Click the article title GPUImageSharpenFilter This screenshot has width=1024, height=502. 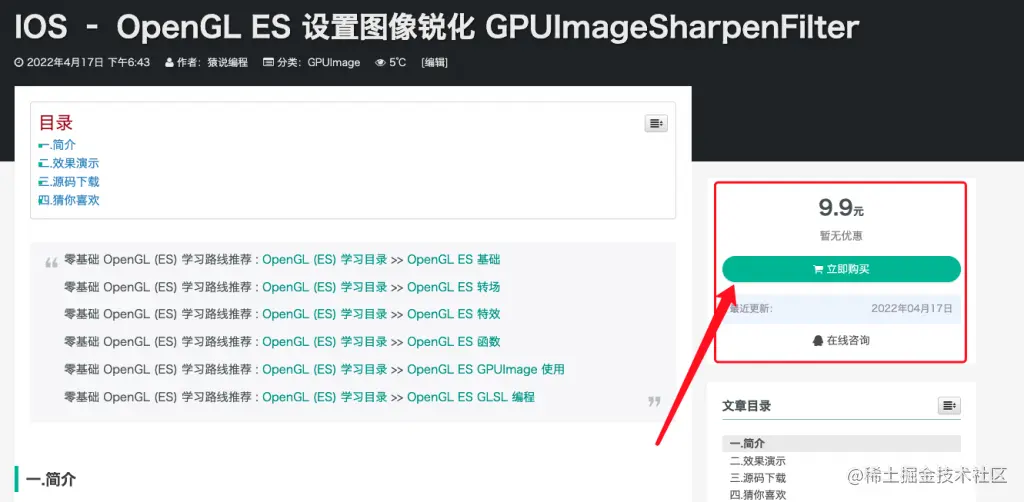[x=673, y=27]
